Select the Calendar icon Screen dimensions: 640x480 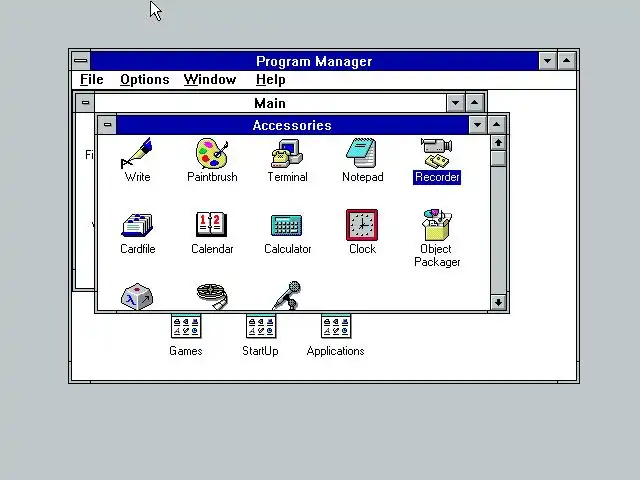click(x=211, y=224)
